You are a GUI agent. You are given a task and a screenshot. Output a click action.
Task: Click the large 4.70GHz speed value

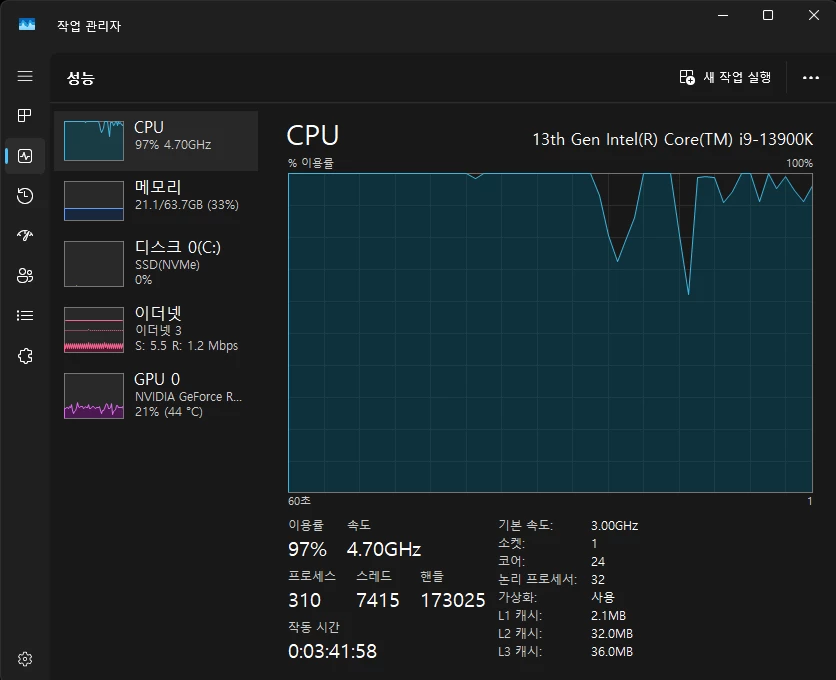coord(384,549)
